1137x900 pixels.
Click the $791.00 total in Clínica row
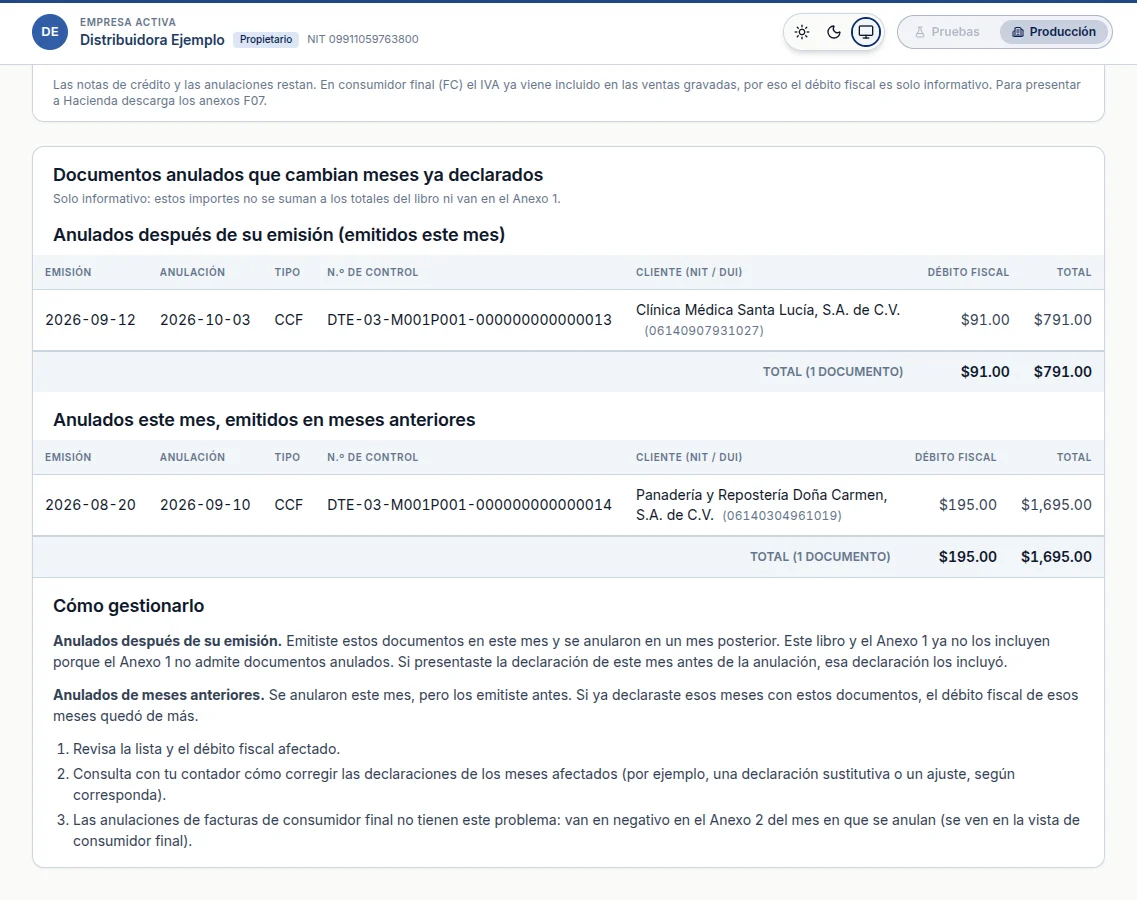pos(1062,320)
